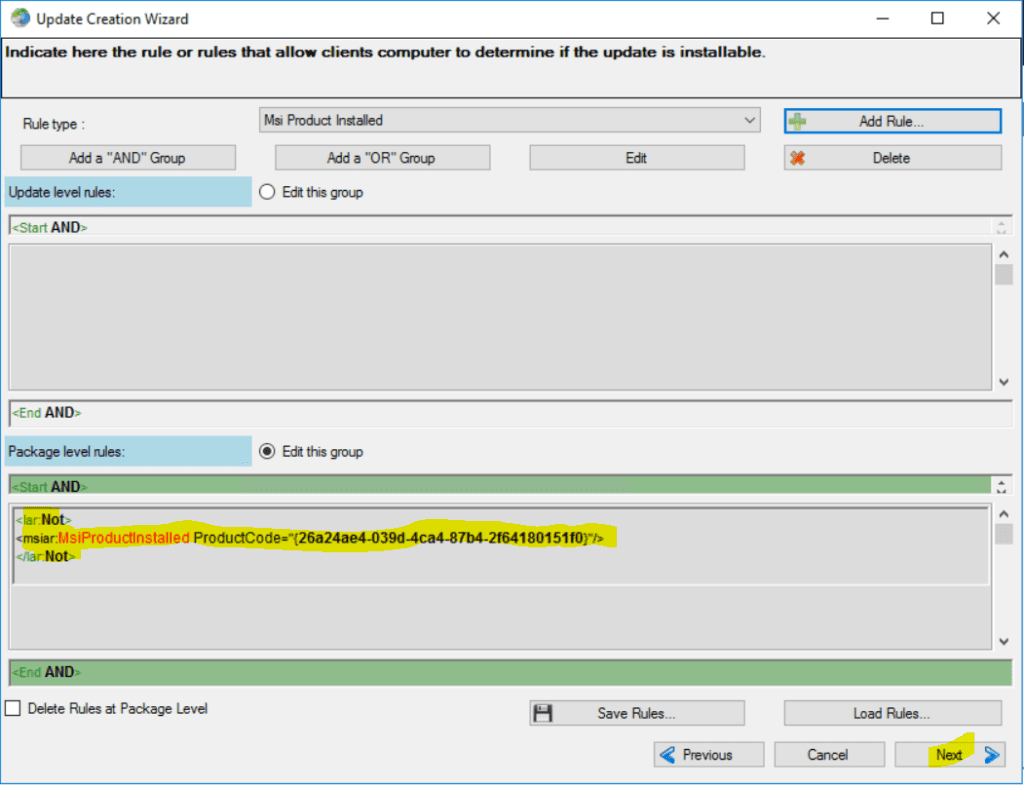Click the Cancel button
This screenshot has height=786, width=1024.
(x=829, y=754)
